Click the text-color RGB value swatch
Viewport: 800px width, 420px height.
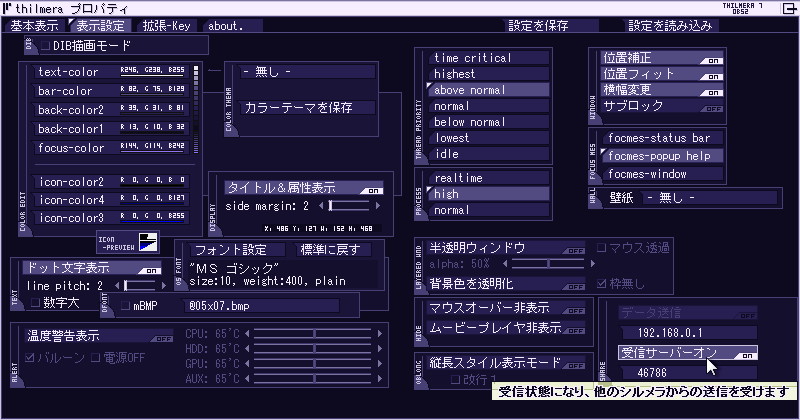pyautogui.click(x=153, y=71)
